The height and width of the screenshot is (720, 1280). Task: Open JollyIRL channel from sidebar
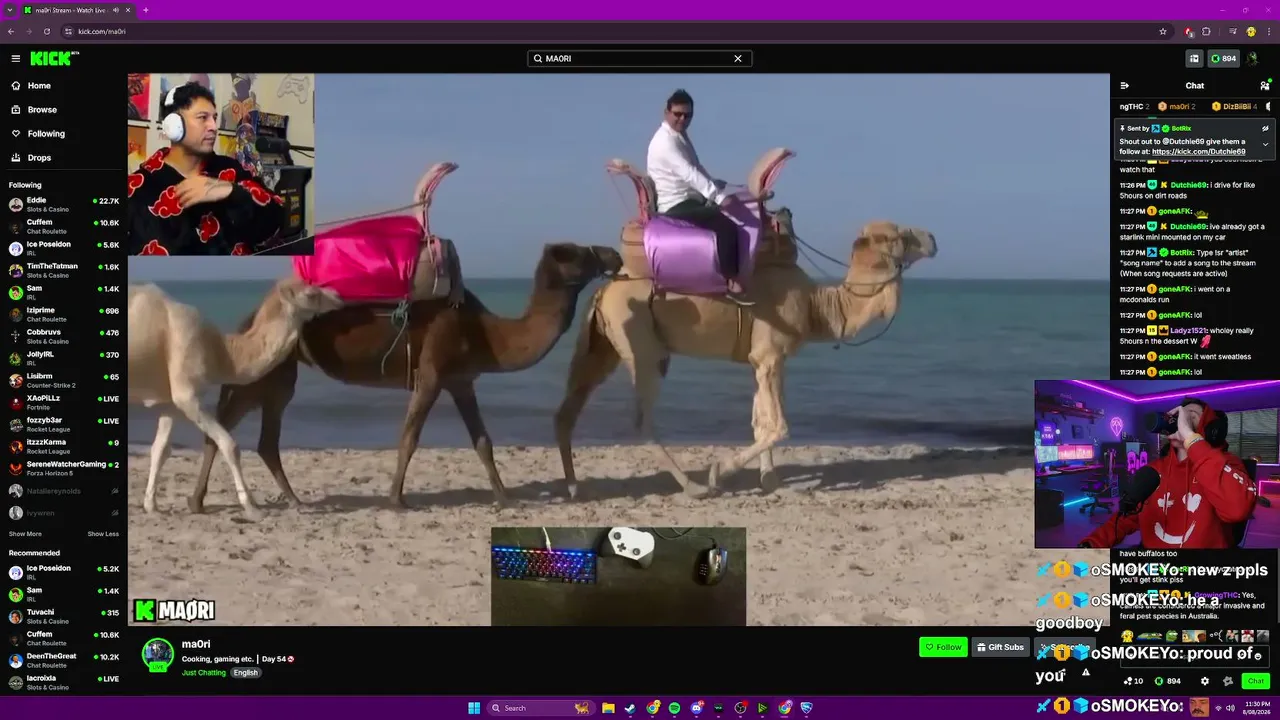pyautogui.click(x=64, y=358)
